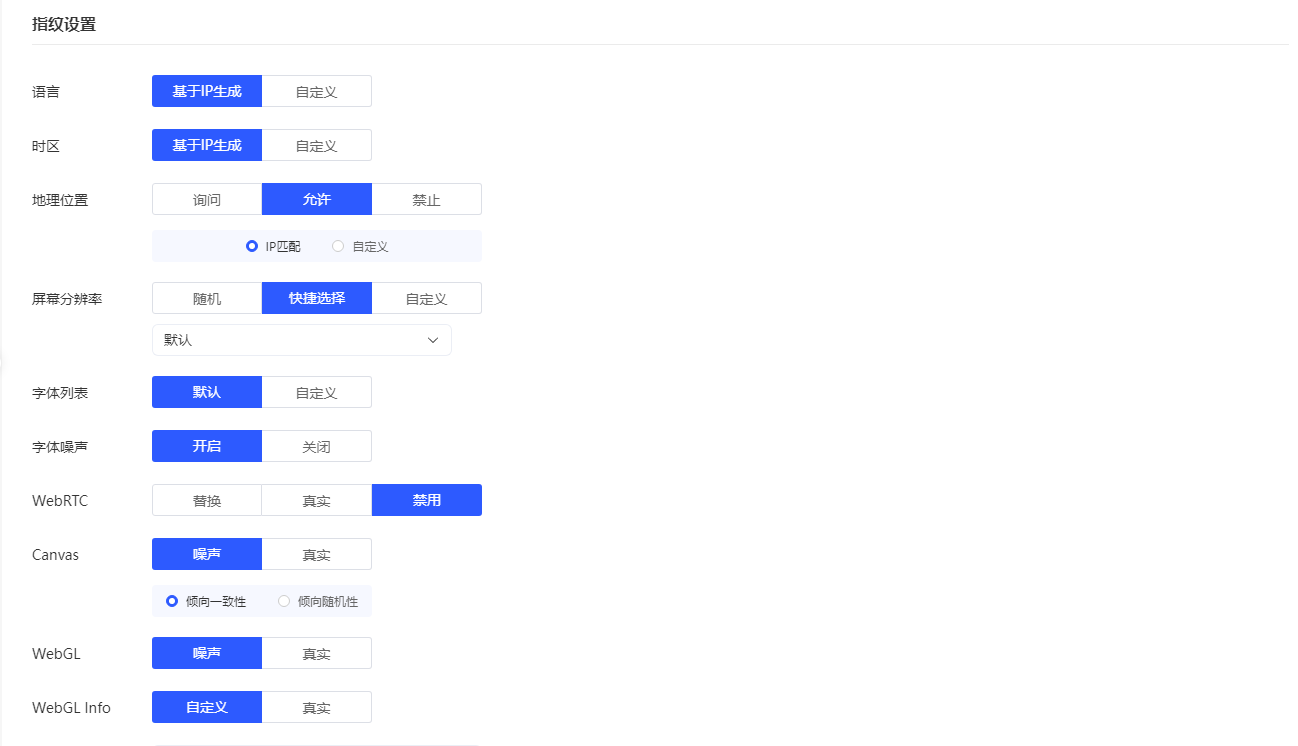This screenshot has width=1298, height=746.
Task: Open the 默认 resolution dropdown
Action: [301, 339]
